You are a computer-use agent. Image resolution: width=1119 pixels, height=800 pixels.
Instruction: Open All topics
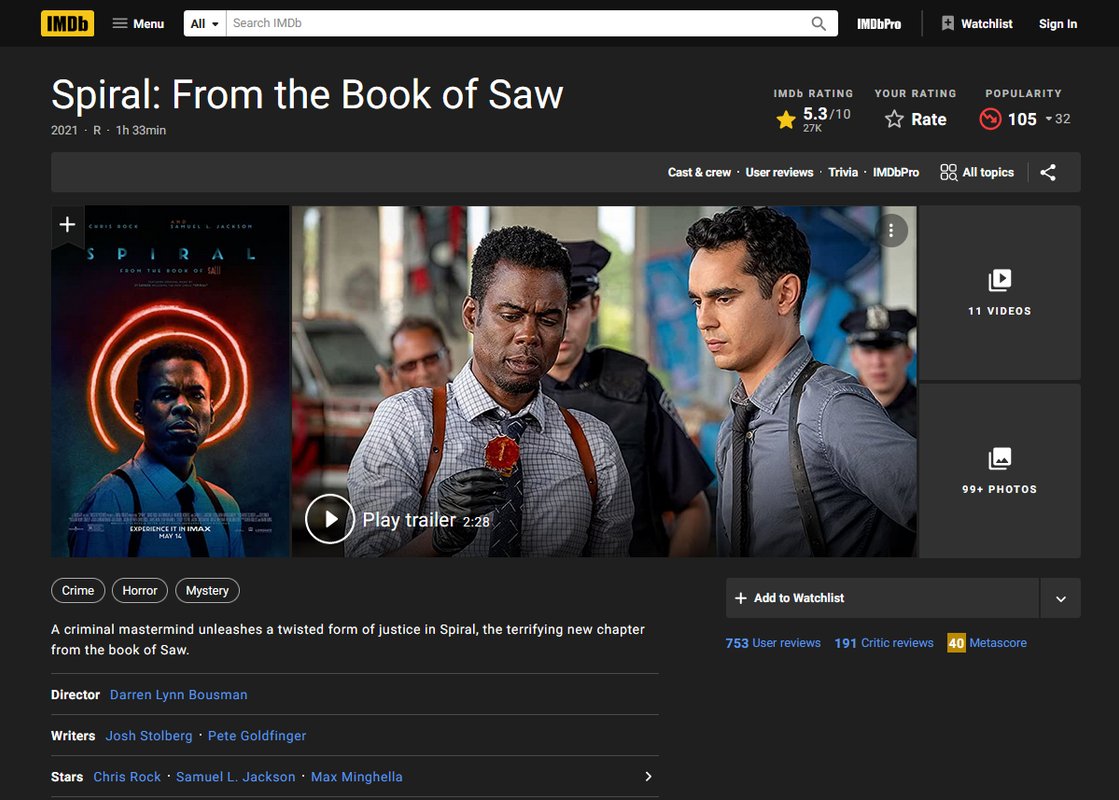coord(977,172)
